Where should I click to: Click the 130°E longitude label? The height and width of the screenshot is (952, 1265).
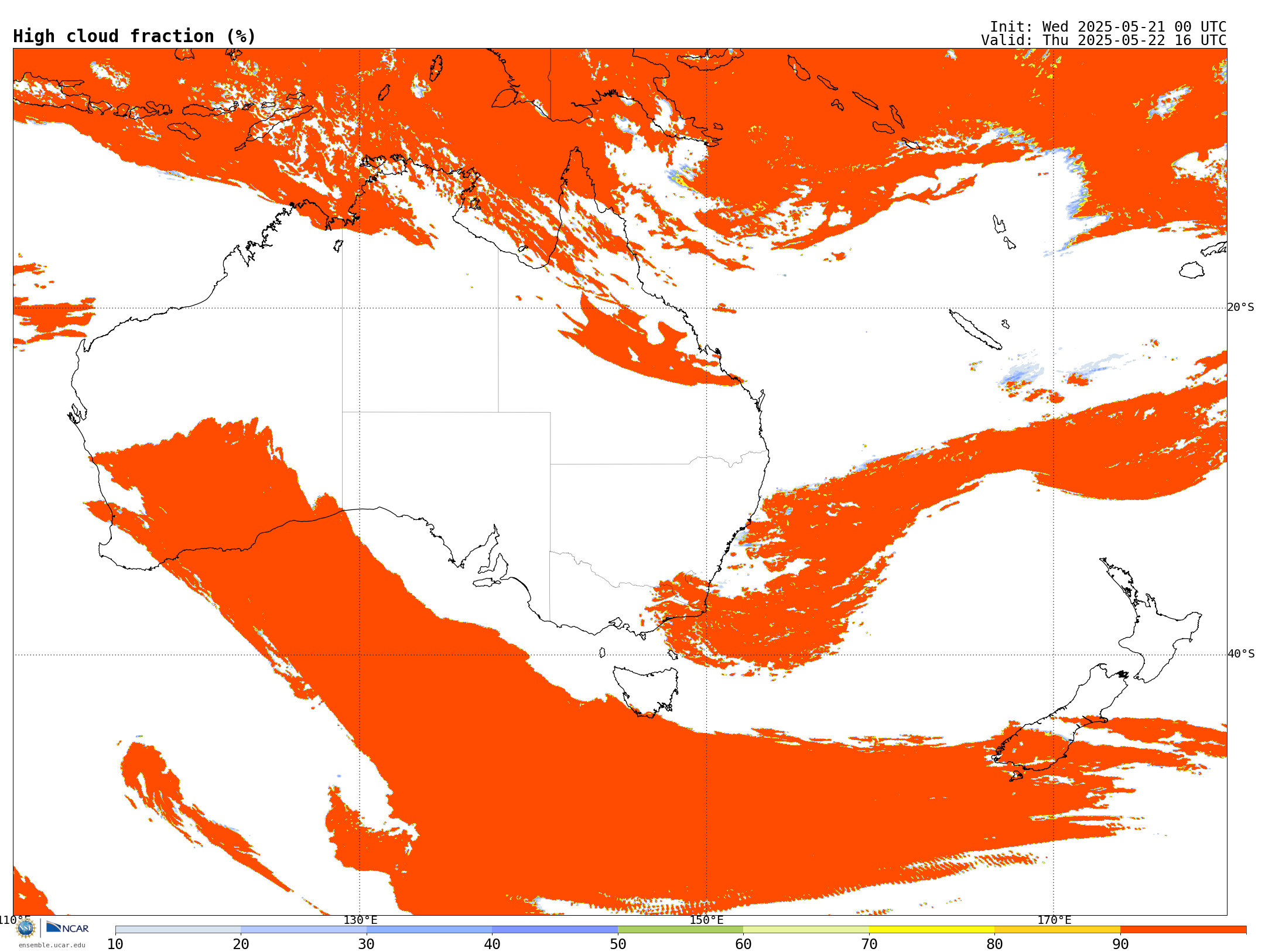360,920
